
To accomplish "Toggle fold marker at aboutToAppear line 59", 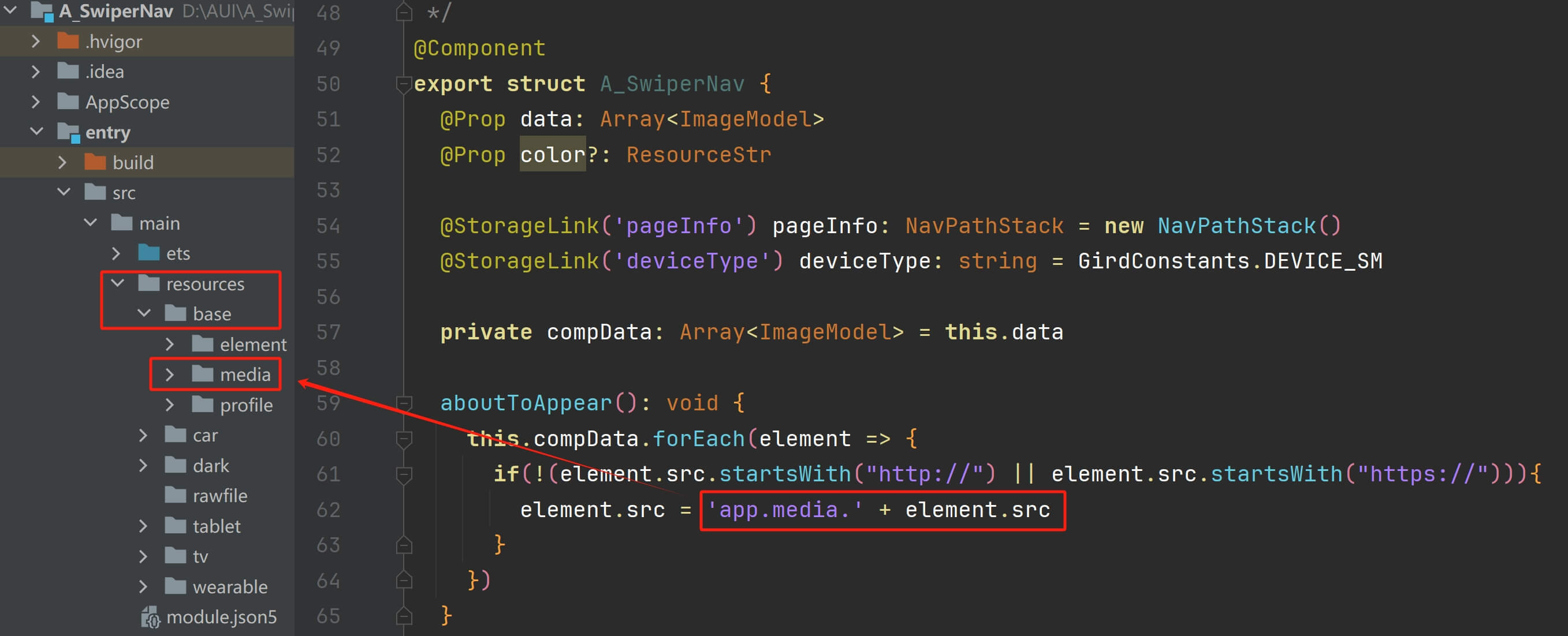I will point(404,402).
